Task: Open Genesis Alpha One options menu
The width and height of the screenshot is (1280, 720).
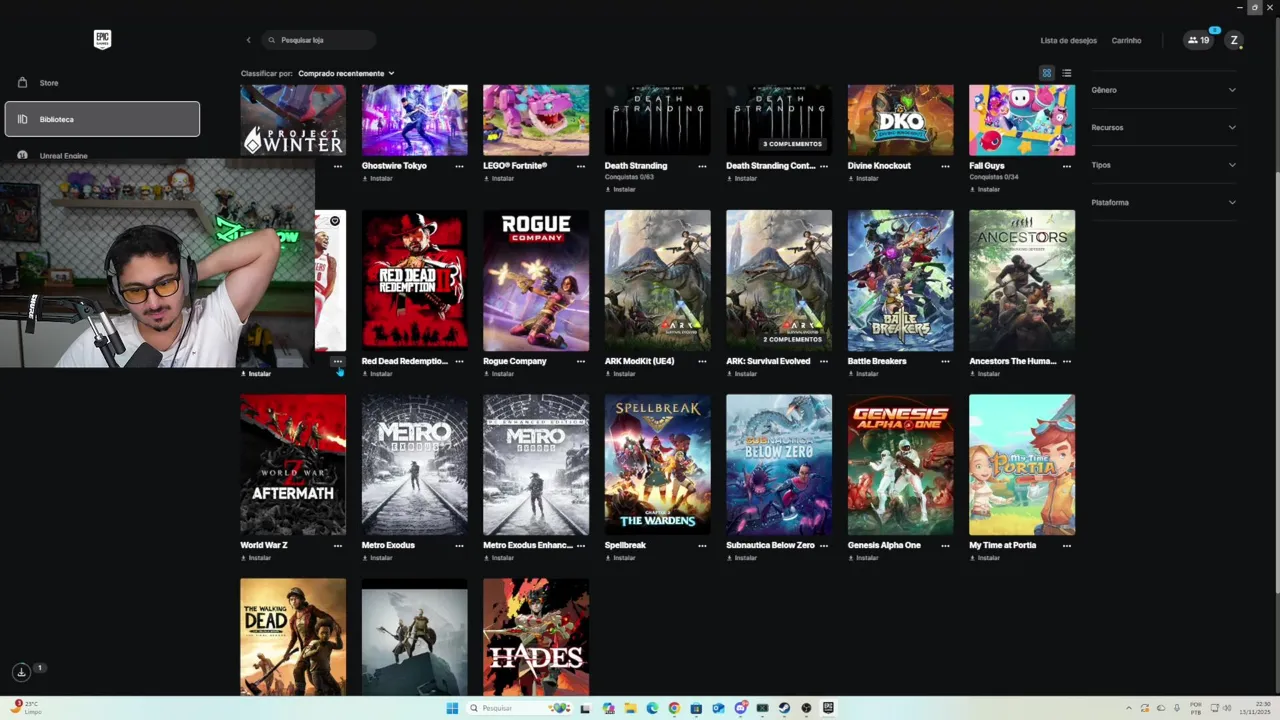Action: pyautogui.click(x=945, y=545)
